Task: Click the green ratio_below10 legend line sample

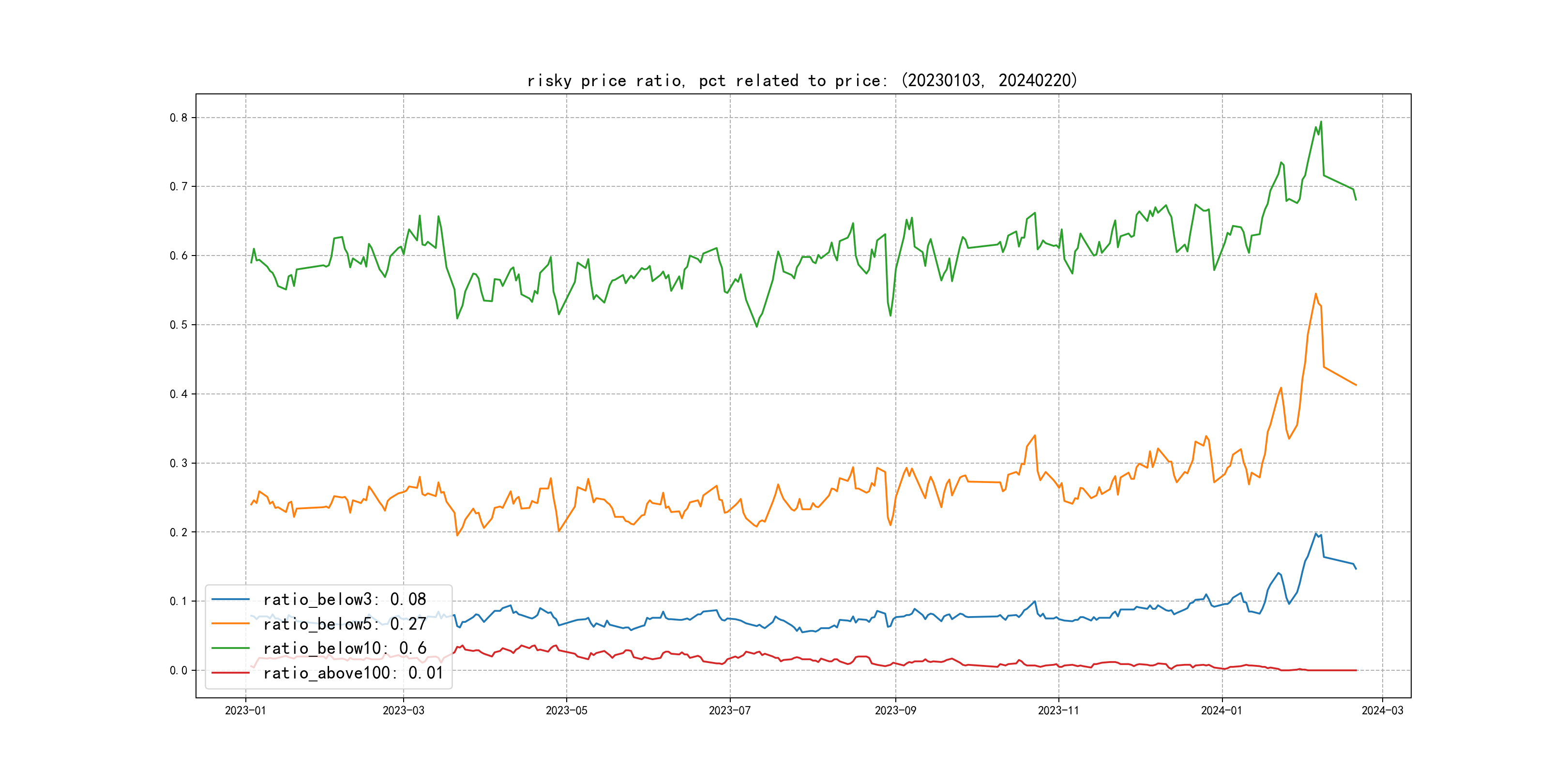Action: (230, 648)
